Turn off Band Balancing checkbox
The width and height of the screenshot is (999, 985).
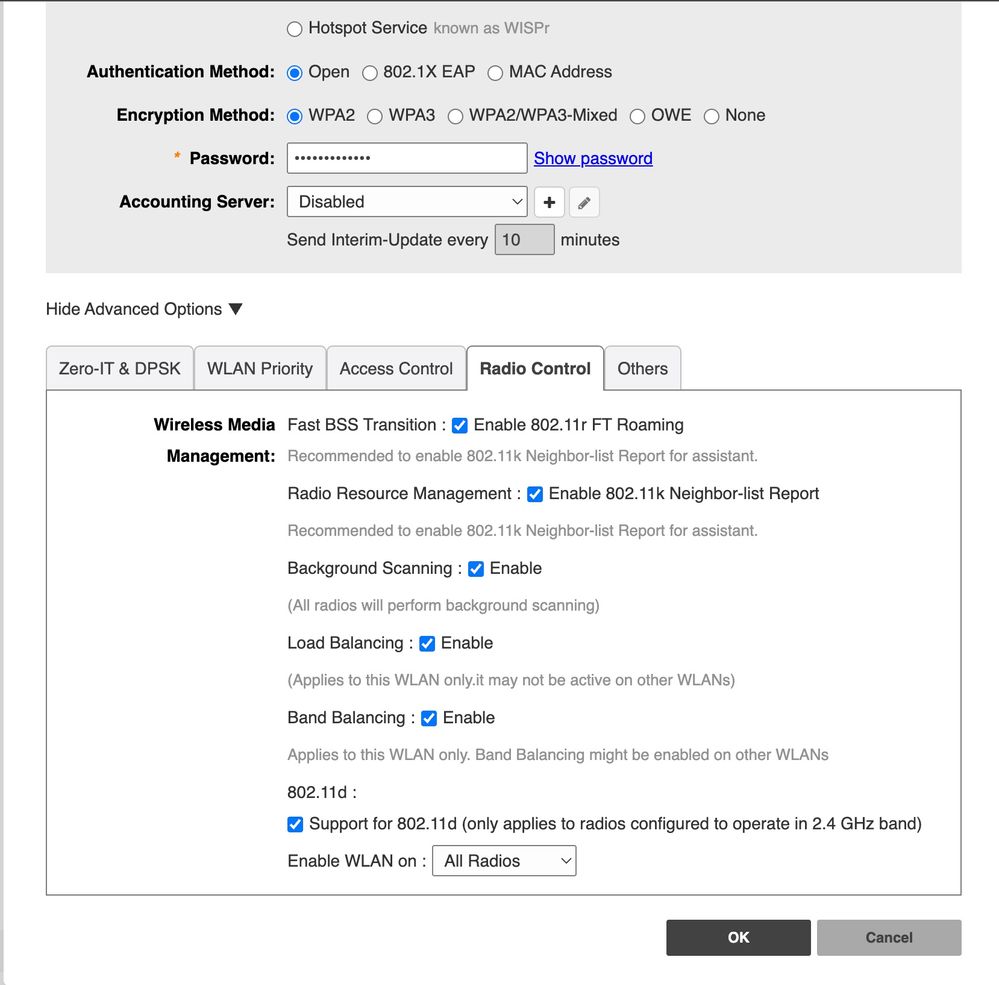[x=429, y=718]
